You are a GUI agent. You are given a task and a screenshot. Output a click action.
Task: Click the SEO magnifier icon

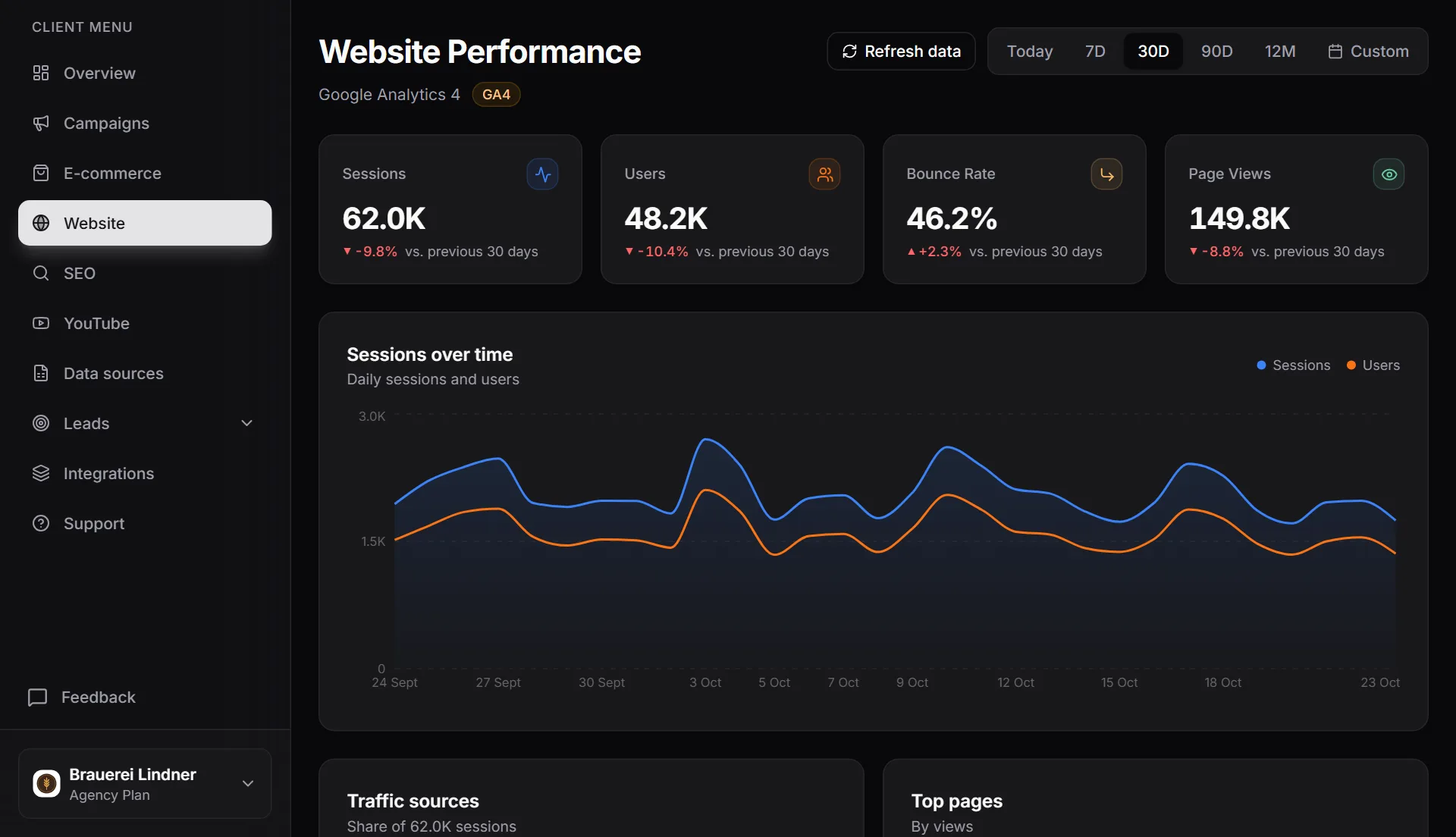[x=41, y=273]
